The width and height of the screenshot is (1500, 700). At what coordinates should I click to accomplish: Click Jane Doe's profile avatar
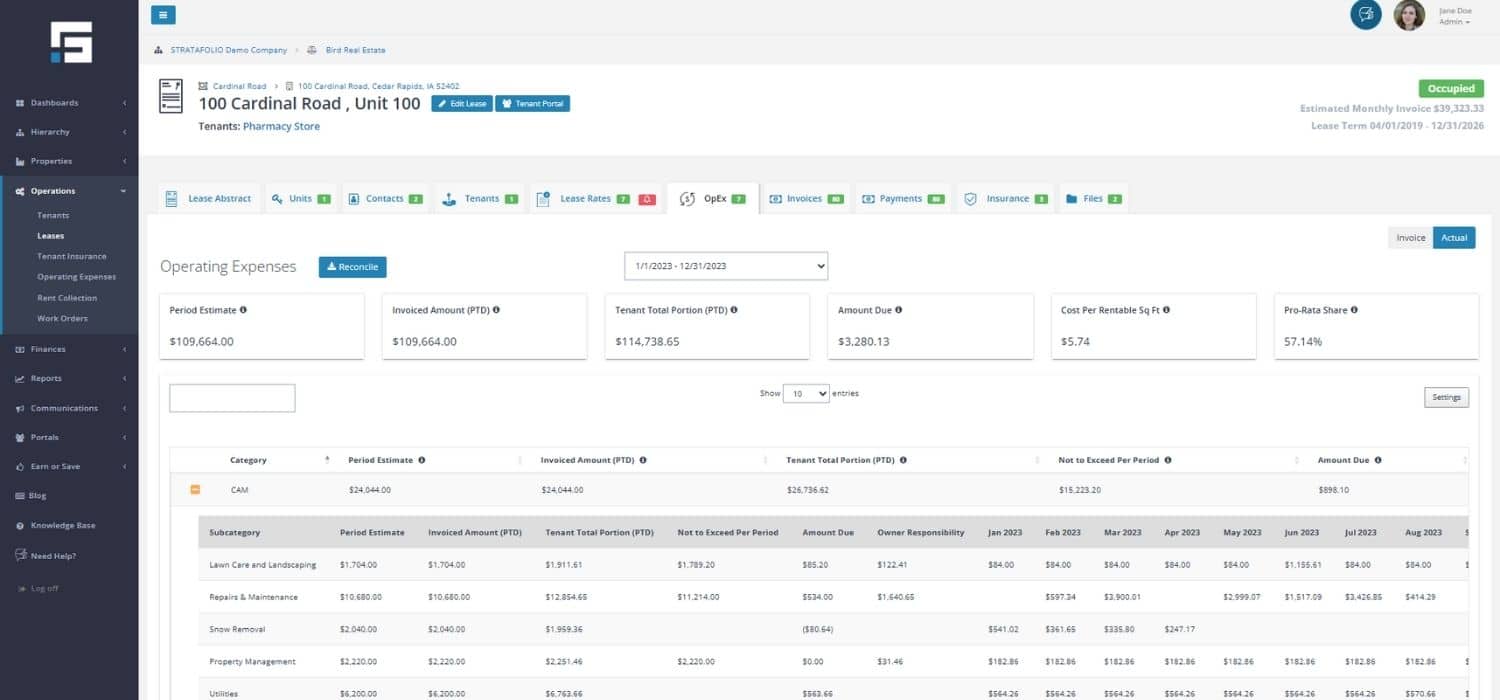coord(1408,15)
